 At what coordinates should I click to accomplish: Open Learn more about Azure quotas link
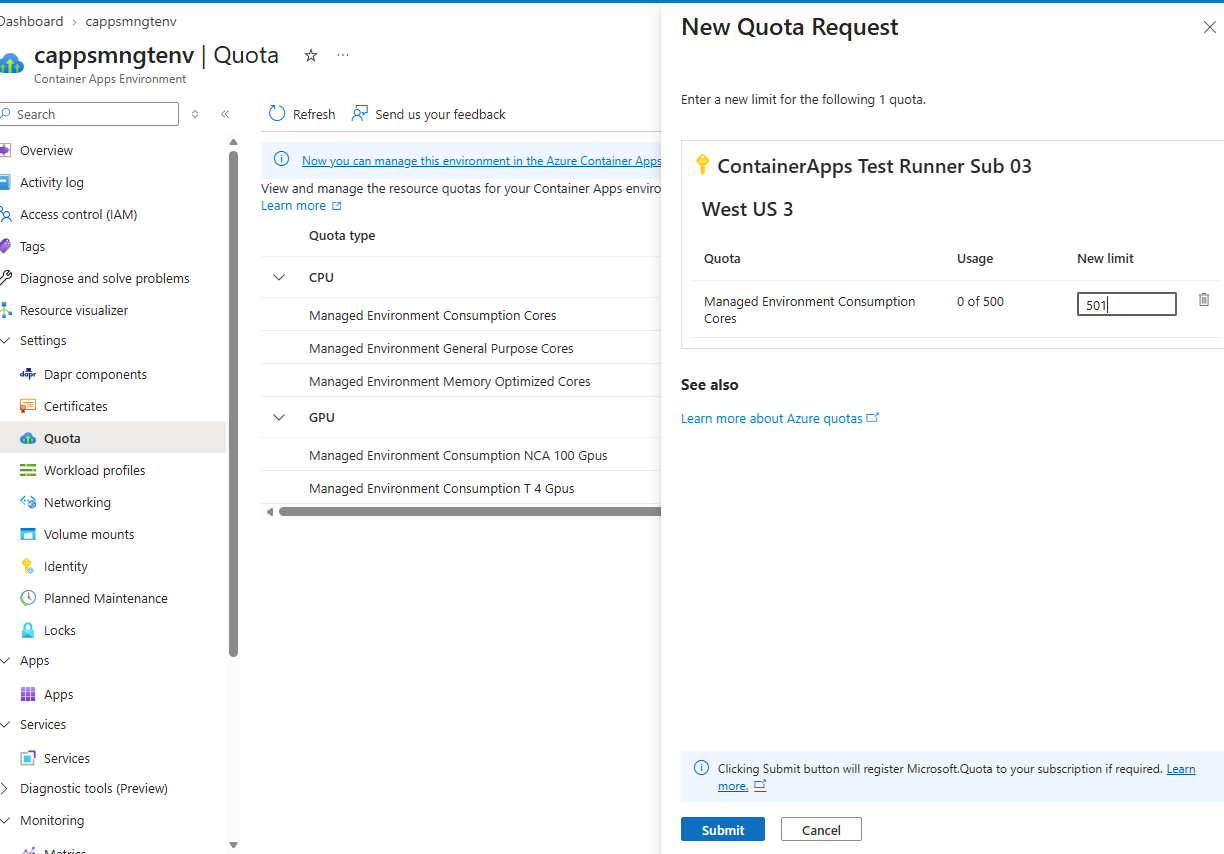pos(771,418)
